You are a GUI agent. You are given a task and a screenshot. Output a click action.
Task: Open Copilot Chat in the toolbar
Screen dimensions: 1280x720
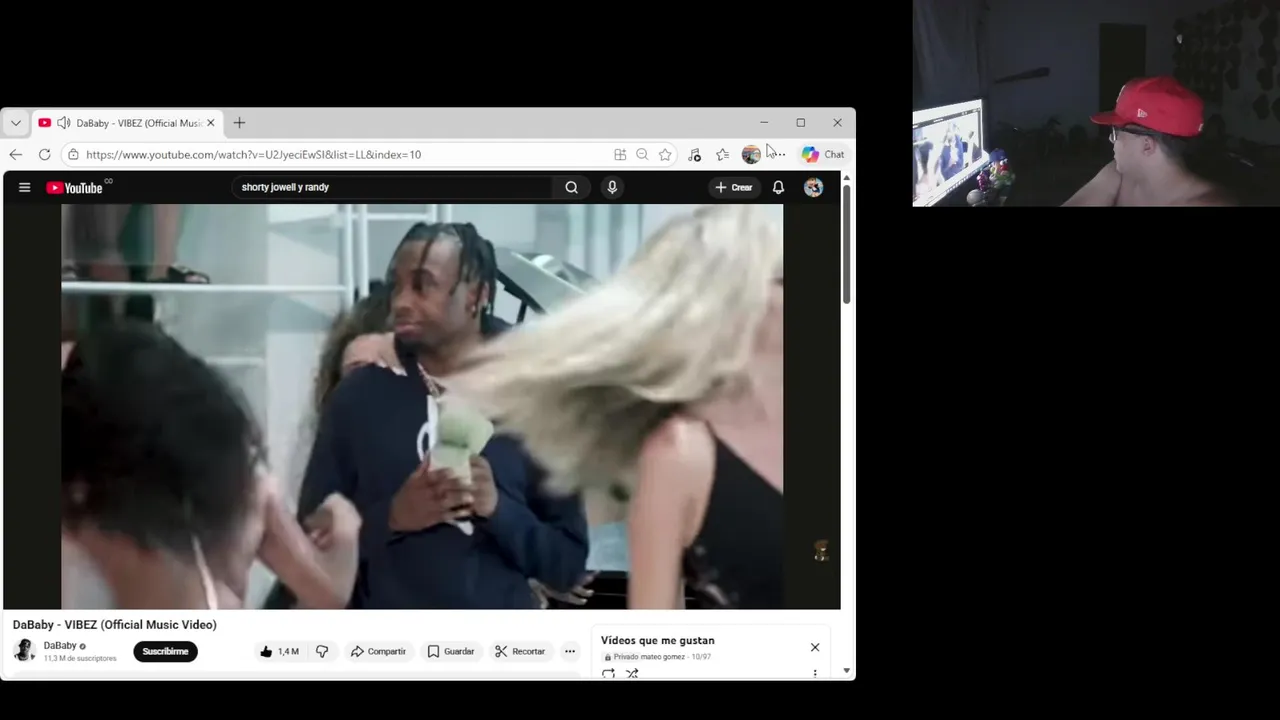823,154
